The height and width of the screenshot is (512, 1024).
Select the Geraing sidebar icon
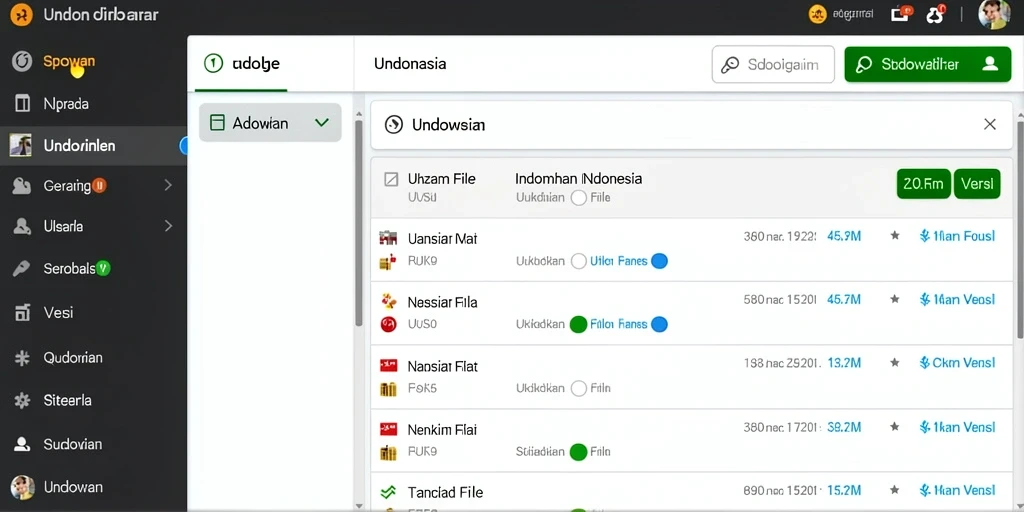tap(22, 186)
